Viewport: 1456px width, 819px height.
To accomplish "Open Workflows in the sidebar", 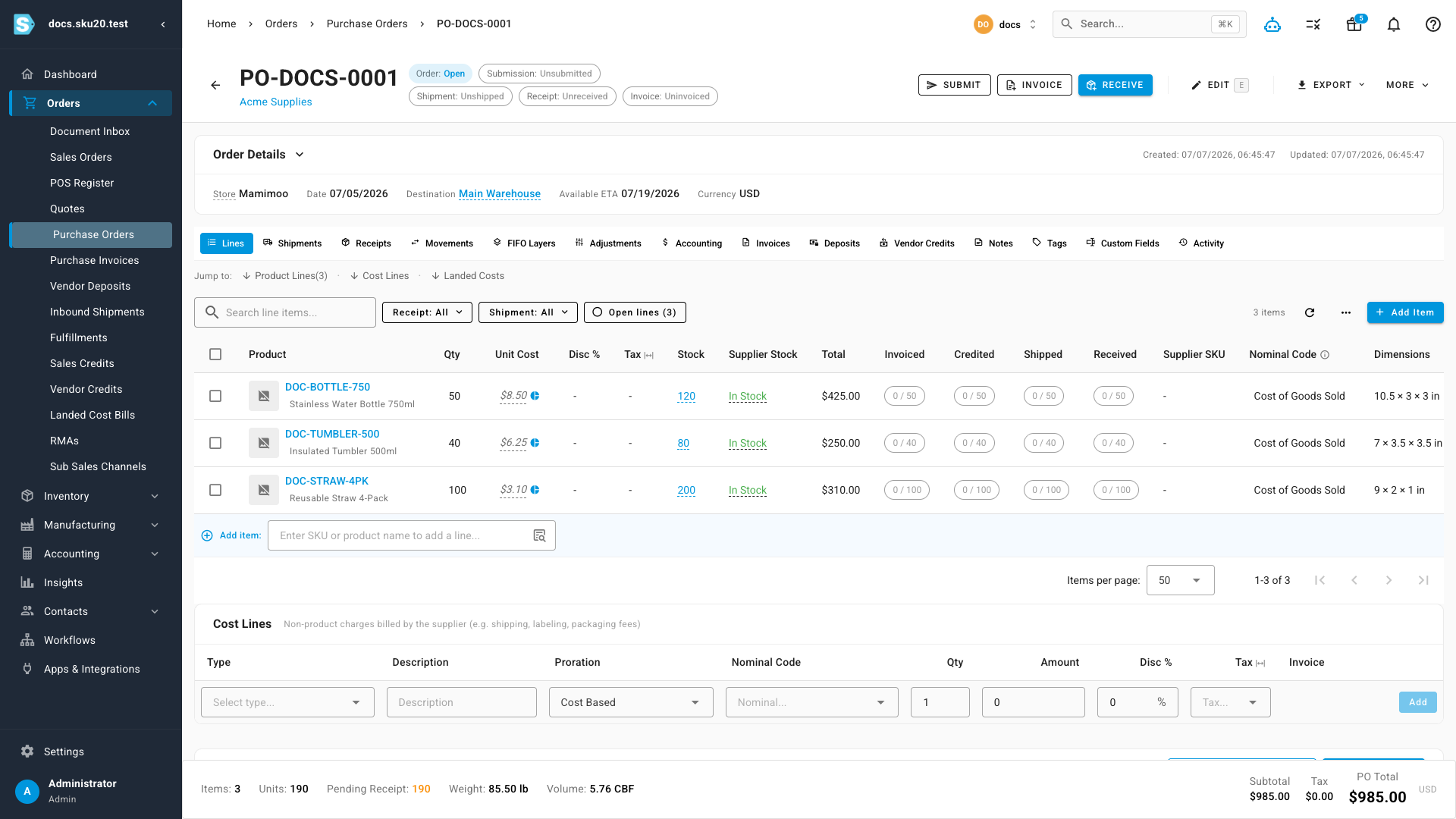I will pyautogui.click(x=91, y=640).
